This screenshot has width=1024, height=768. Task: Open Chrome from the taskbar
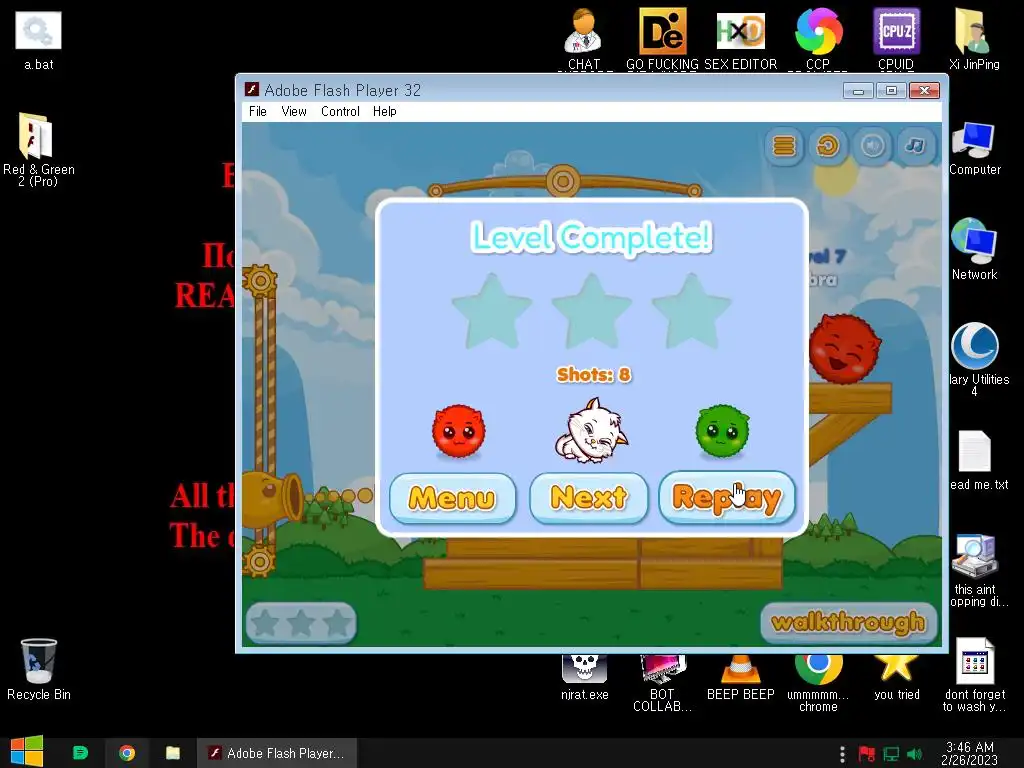(x=127, y=753)
